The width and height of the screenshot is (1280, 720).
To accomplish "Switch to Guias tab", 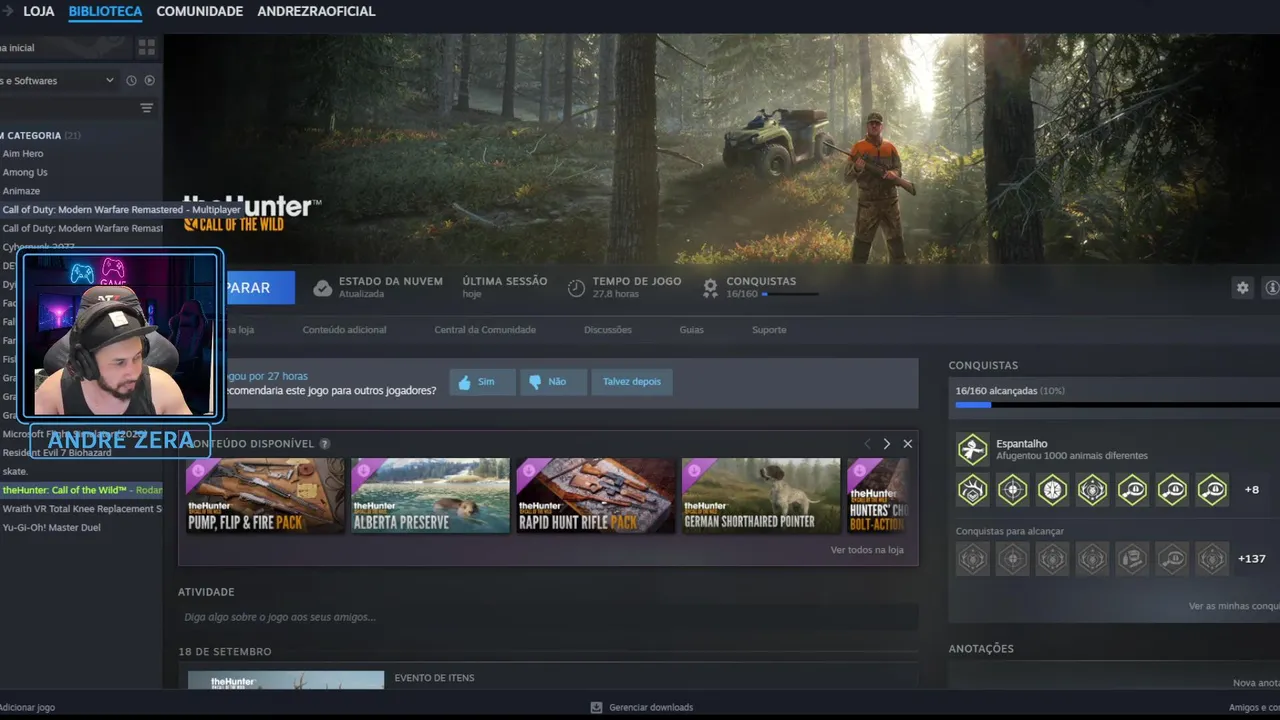I will [x=691, y=330].
